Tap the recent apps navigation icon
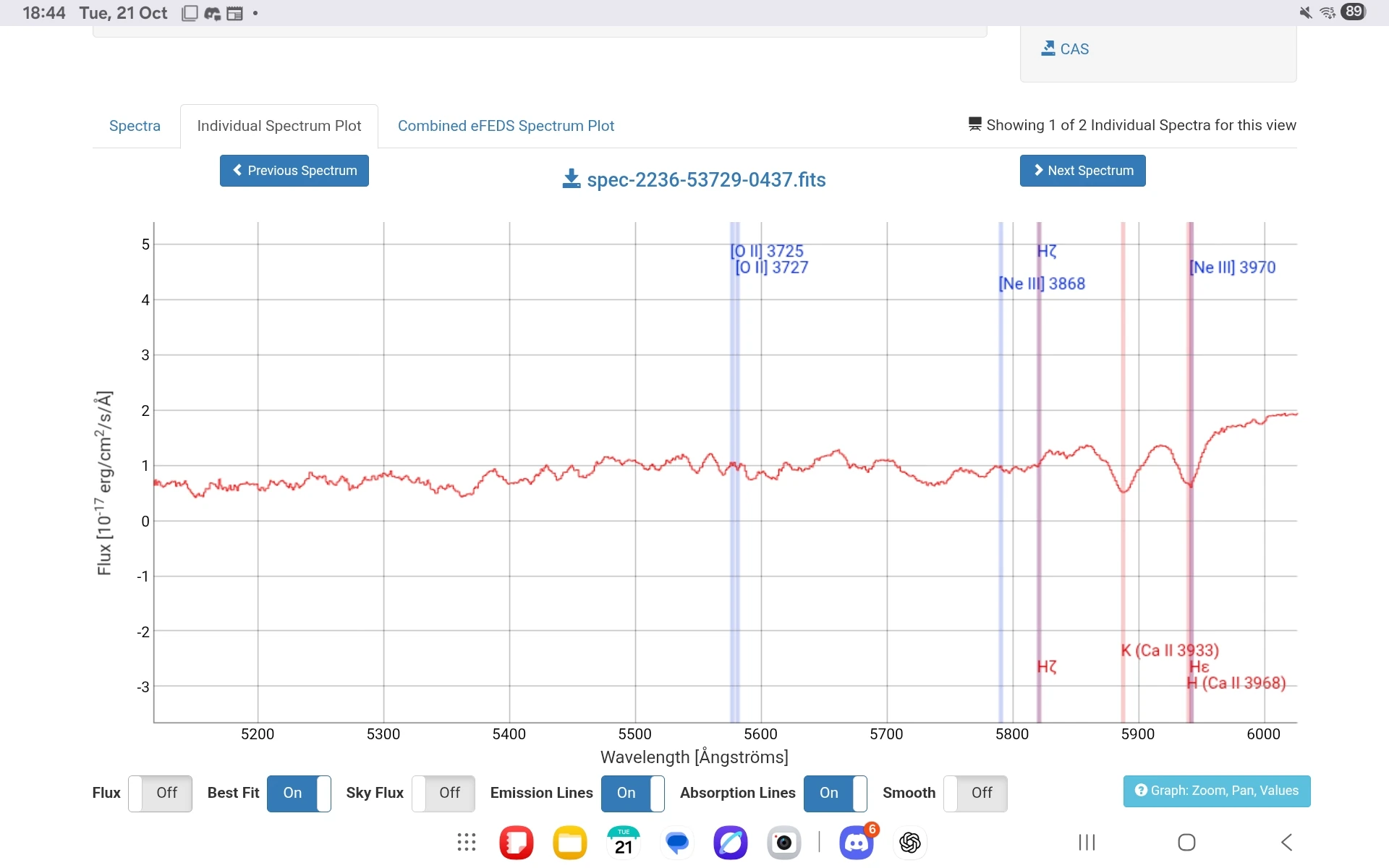The height and width of the screenshot is (868, 1389). click(x=1087, y=842)
